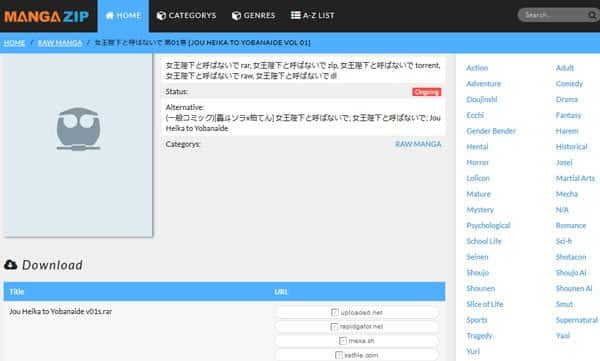Browse the Action genre

click(x=477, y=68)
